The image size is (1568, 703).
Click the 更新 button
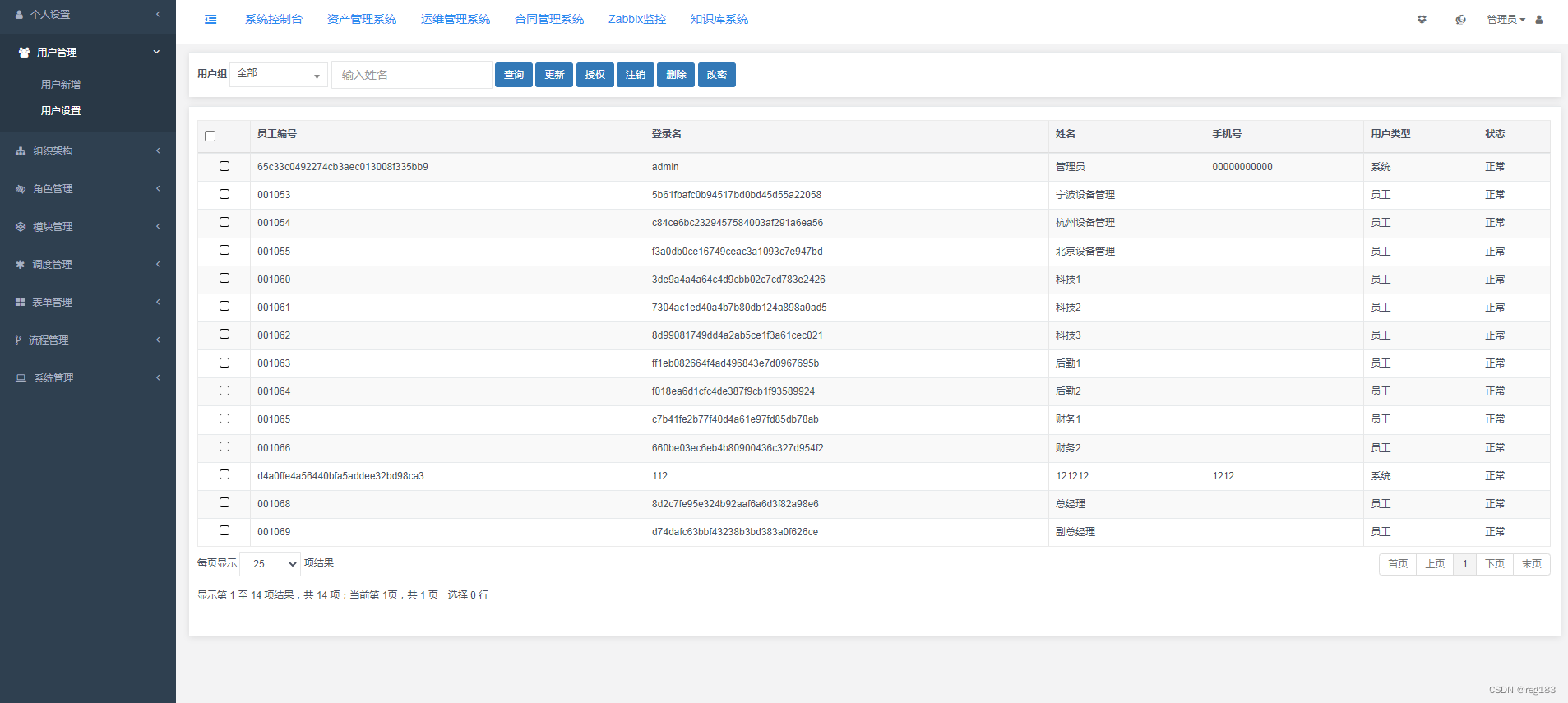[554, 75]
